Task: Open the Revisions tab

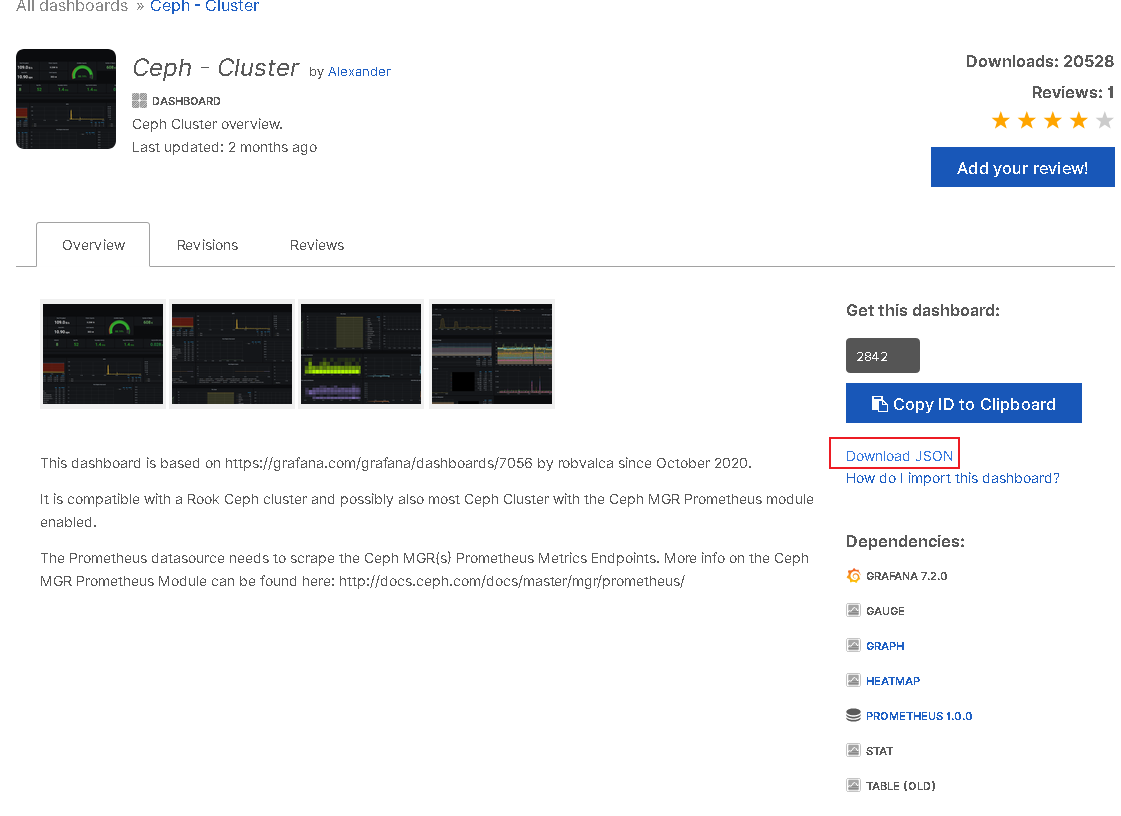Action: coord(207,245)
